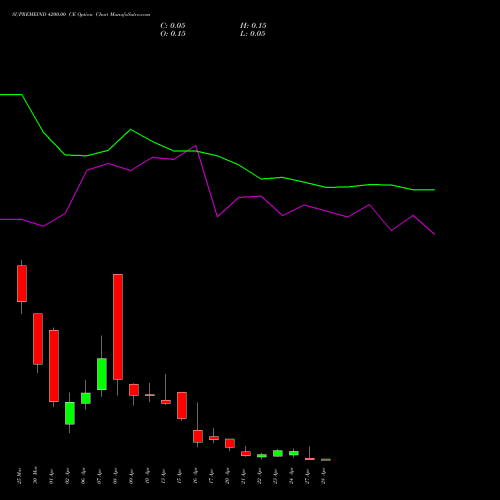Click the 09 Apr date label

click(131, 476)
